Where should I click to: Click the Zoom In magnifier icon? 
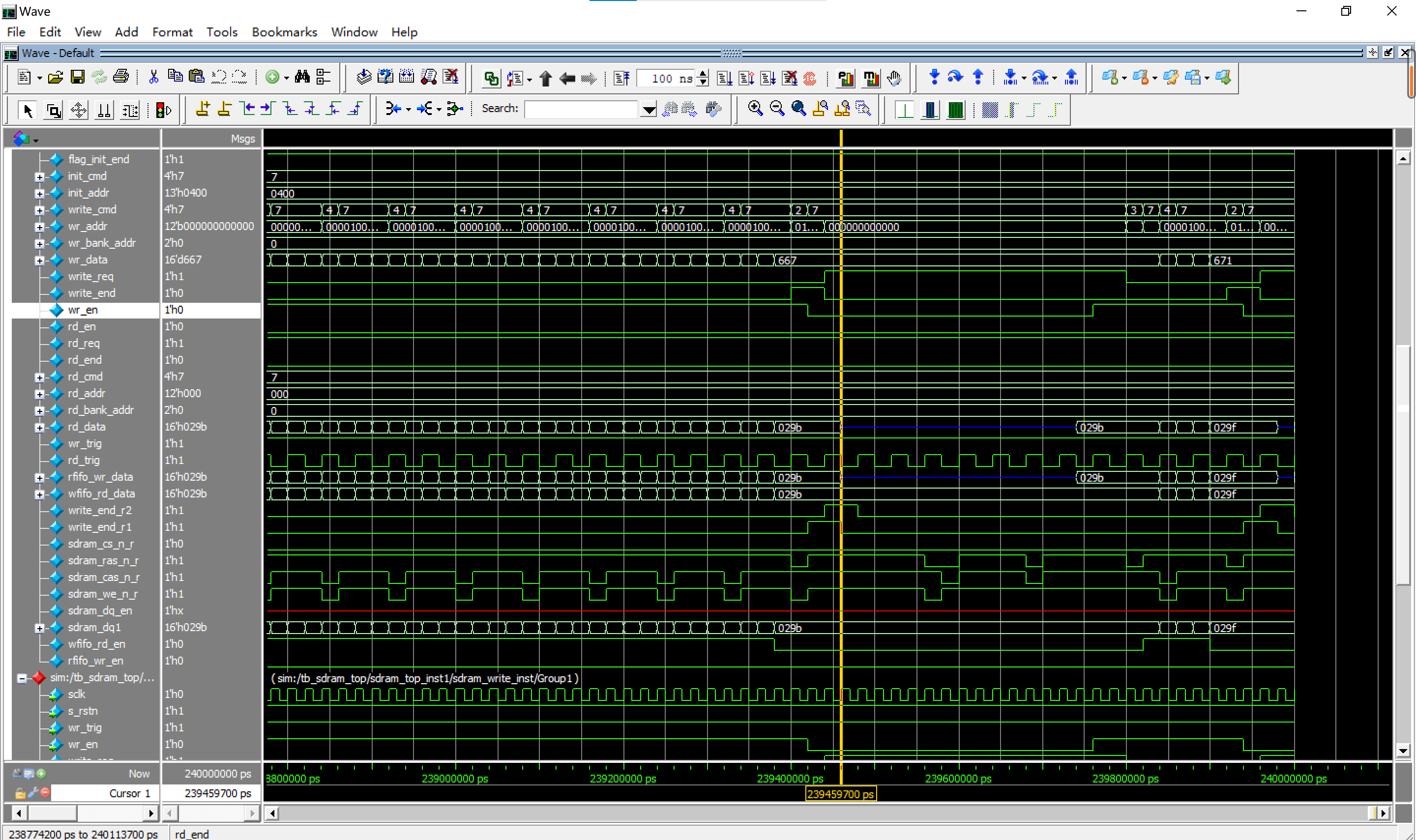(x=755, y=108)
